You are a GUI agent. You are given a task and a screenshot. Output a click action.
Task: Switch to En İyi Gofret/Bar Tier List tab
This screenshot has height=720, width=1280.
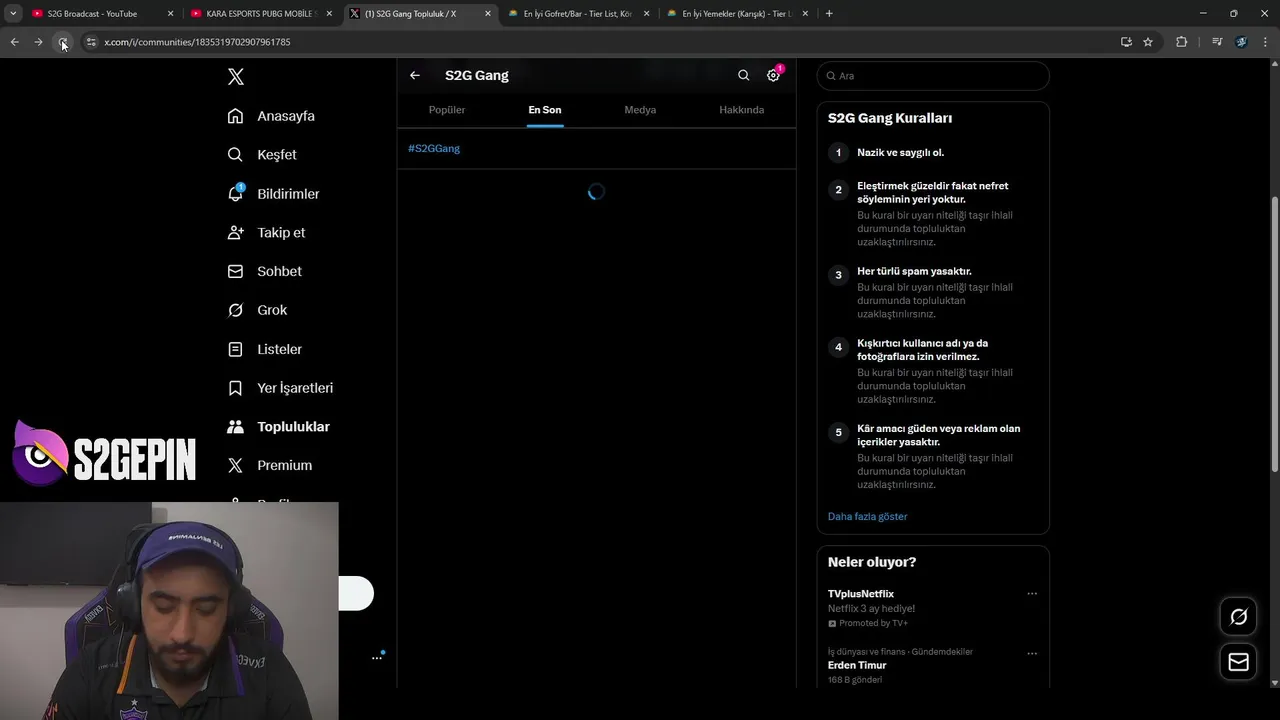[579, 14]
